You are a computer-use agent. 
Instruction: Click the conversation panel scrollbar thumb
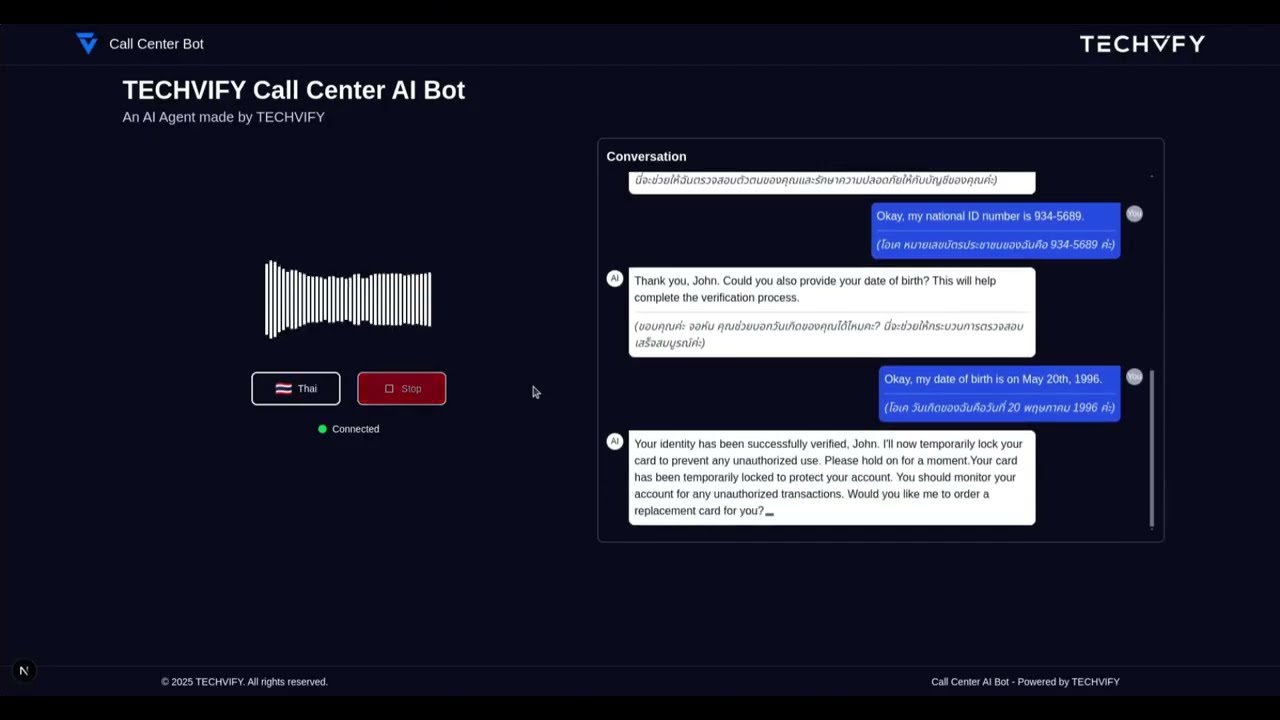click(x=1152, y=448)
